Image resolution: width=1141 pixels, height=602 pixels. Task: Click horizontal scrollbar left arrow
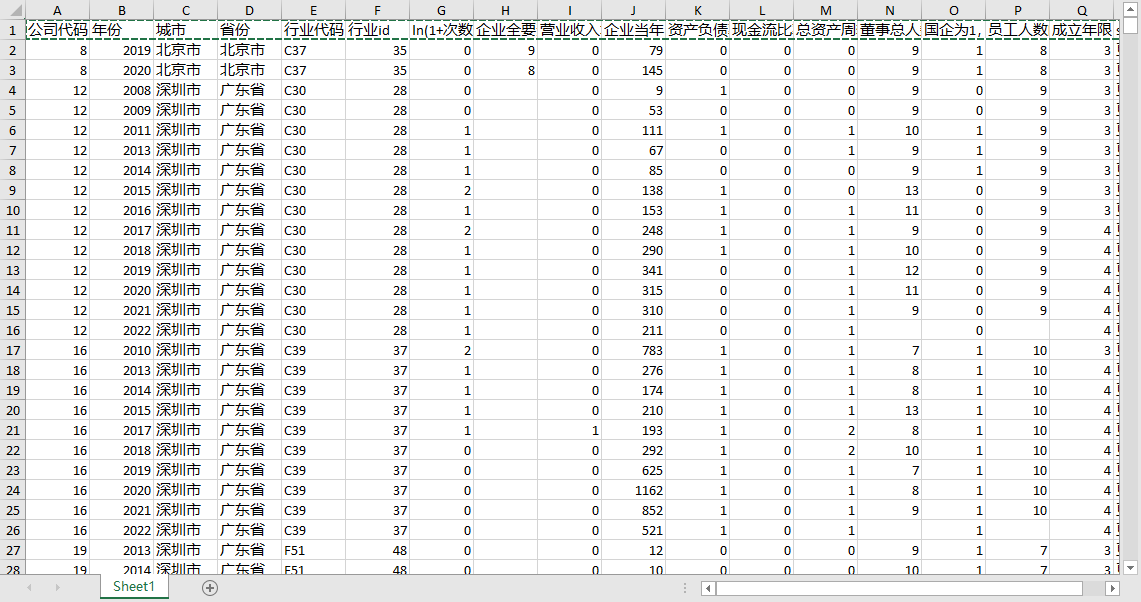(708, 588)
